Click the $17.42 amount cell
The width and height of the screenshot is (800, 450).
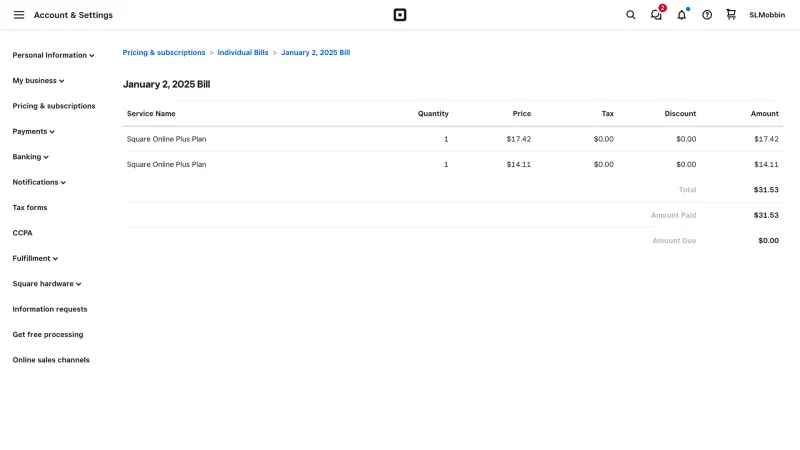(766, 139)
